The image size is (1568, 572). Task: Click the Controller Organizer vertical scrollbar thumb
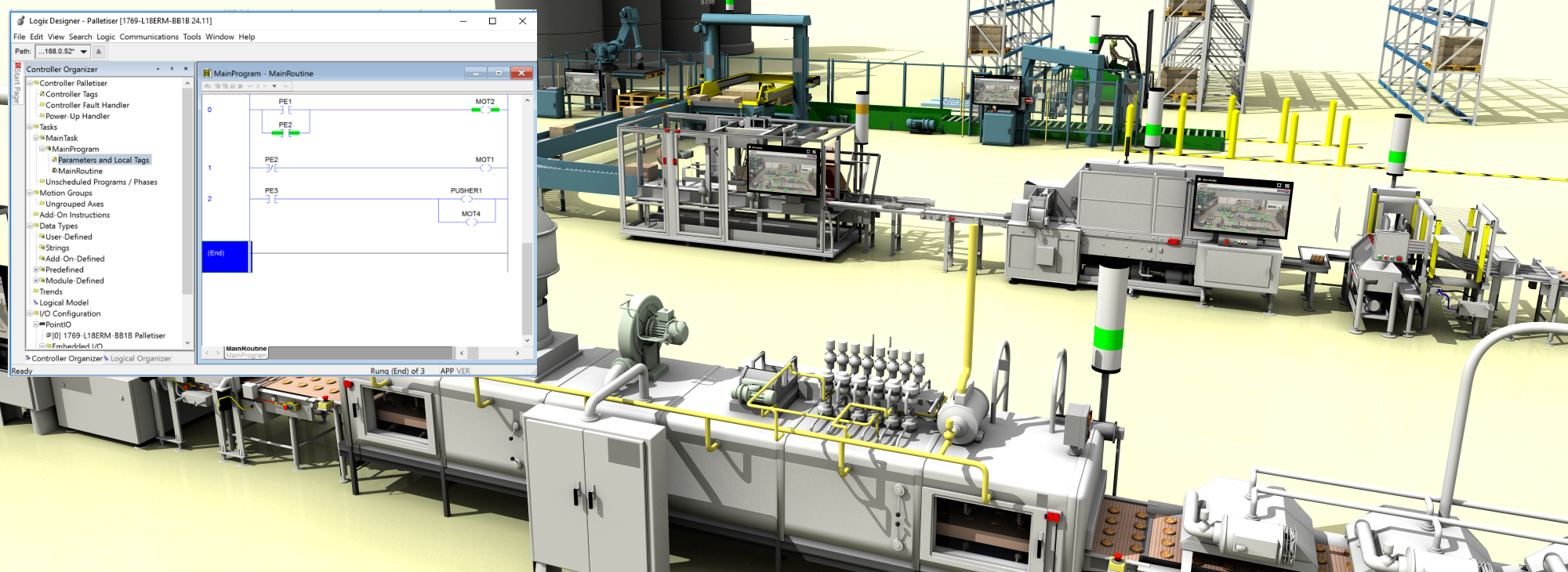point(187,192)
